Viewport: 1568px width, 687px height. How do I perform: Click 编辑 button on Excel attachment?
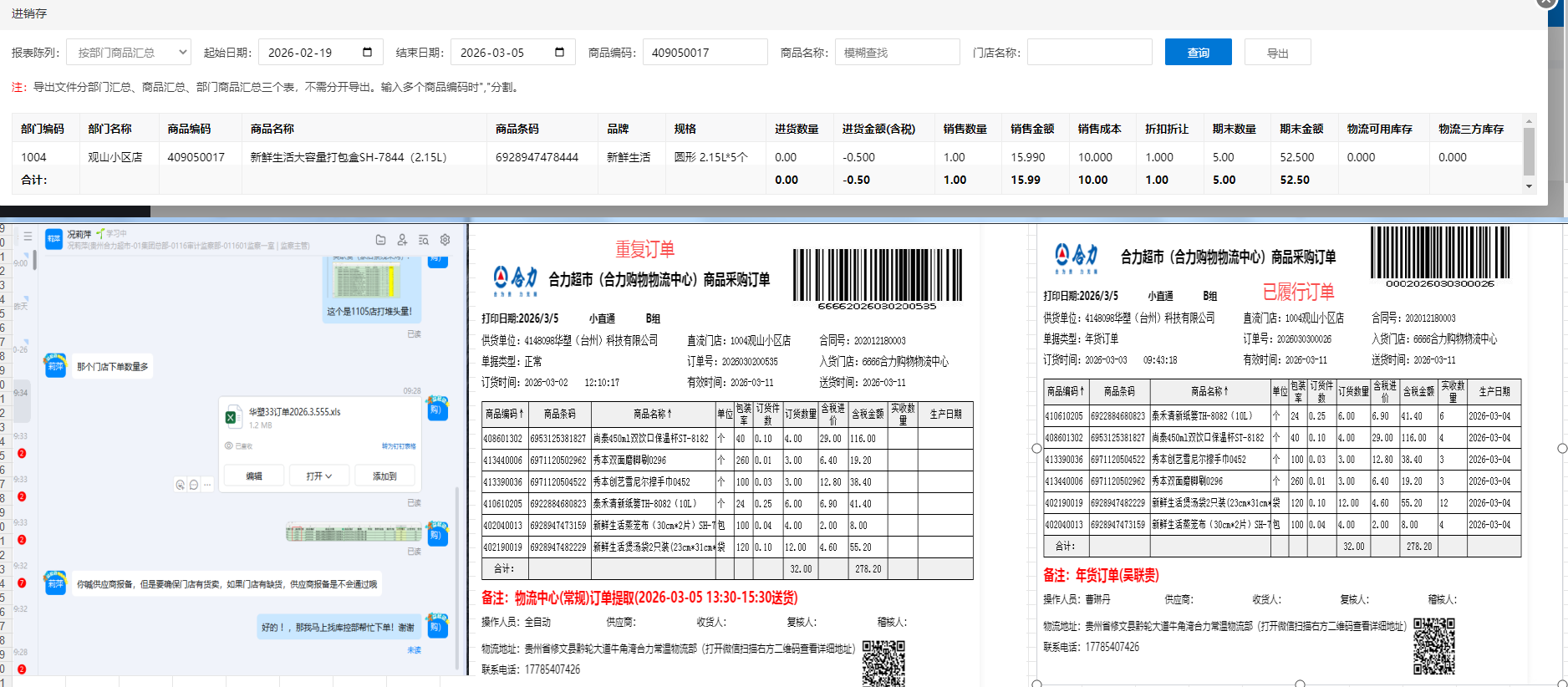point(254,476)
